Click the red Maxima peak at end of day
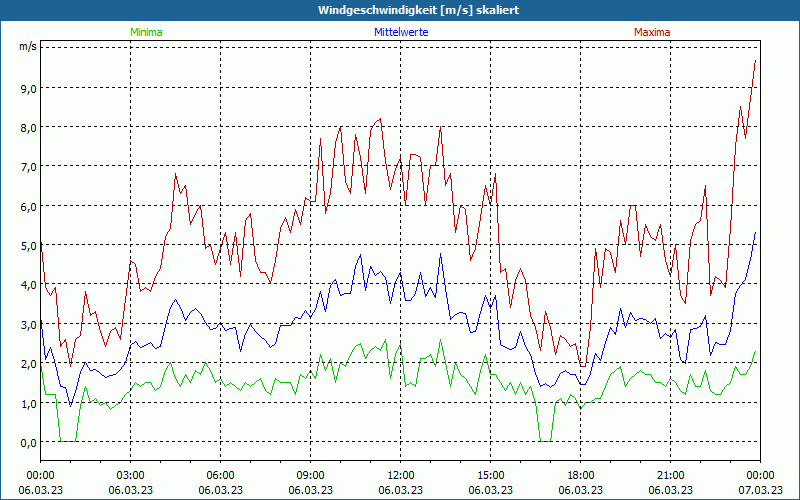This screenshot has width=800, height=500. (x=755, y=60)
